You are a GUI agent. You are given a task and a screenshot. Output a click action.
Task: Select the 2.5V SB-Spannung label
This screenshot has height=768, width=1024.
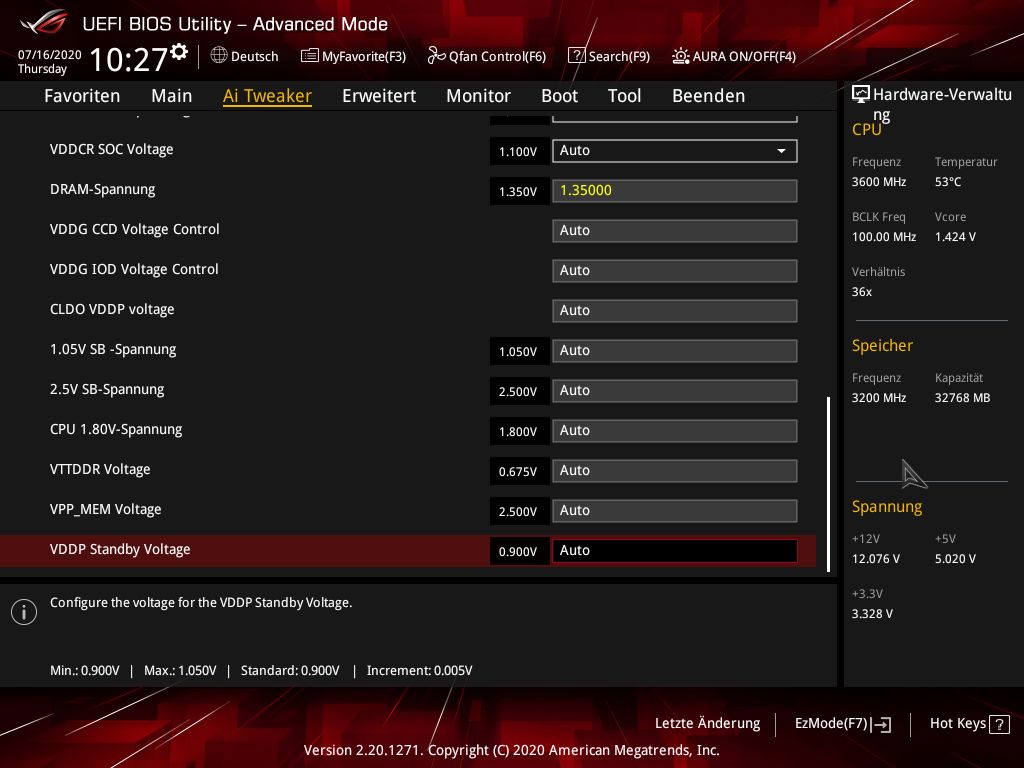[107, 389]
